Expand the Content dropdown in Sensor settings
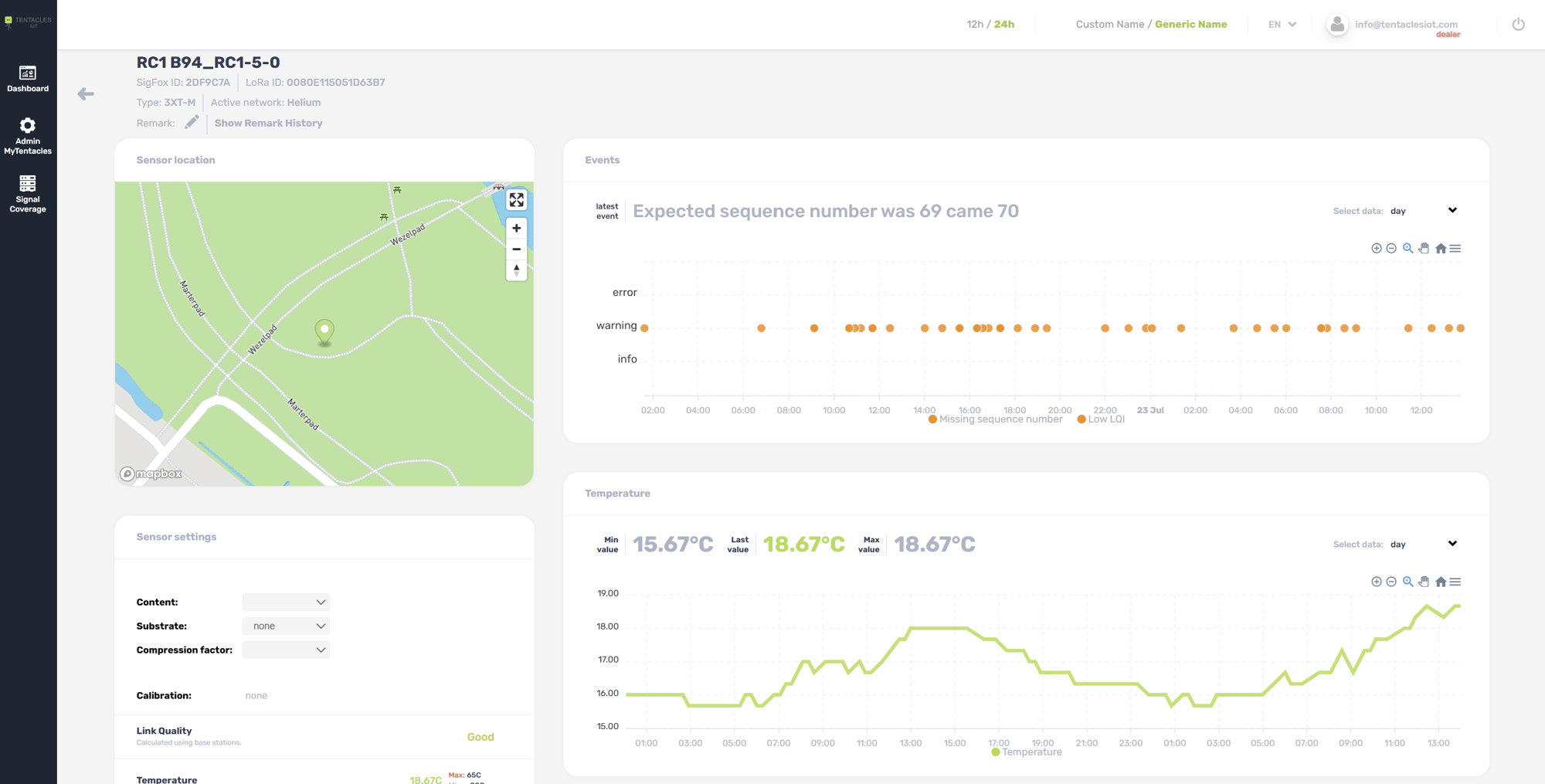Viewport: 1545px width, 784px height. tap(286, 602)
